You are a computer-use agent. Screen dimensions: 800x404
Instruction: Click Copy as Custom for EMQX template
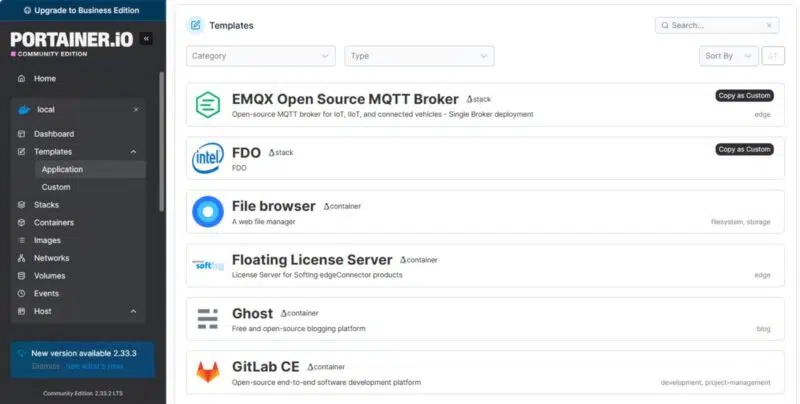pyautogui.click(x=744, y=96)
